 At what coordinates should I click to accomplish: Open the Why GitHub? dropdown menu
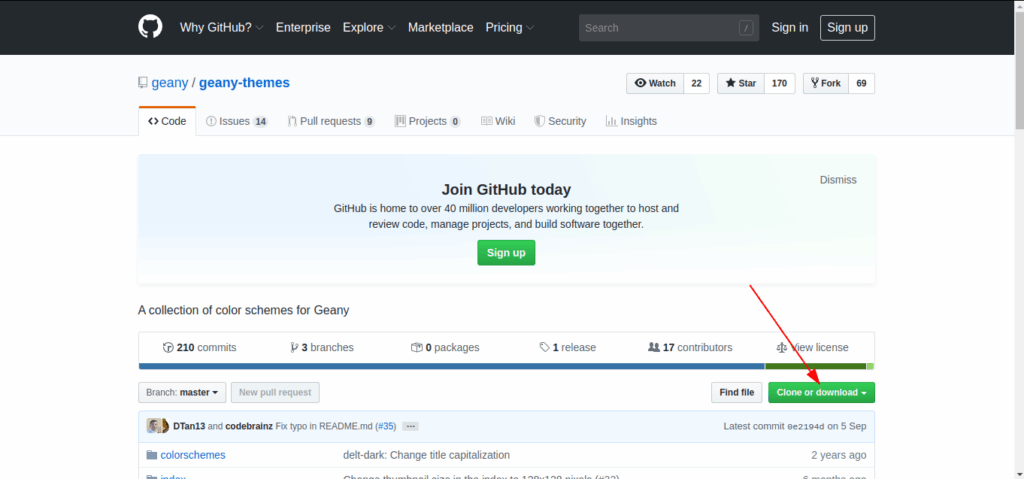221,27
